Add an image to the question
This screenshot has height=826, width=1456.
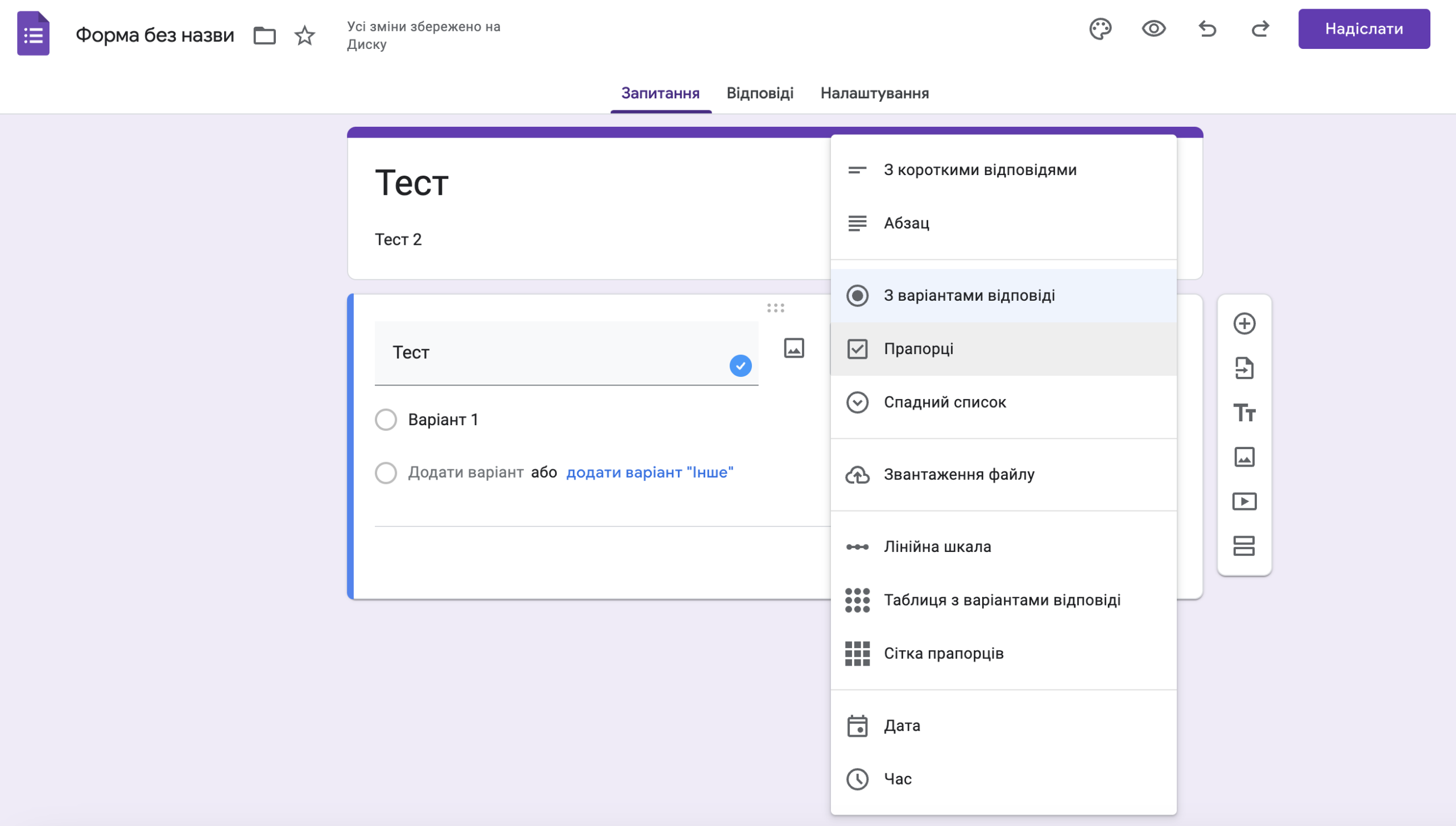tap(794, 348)
